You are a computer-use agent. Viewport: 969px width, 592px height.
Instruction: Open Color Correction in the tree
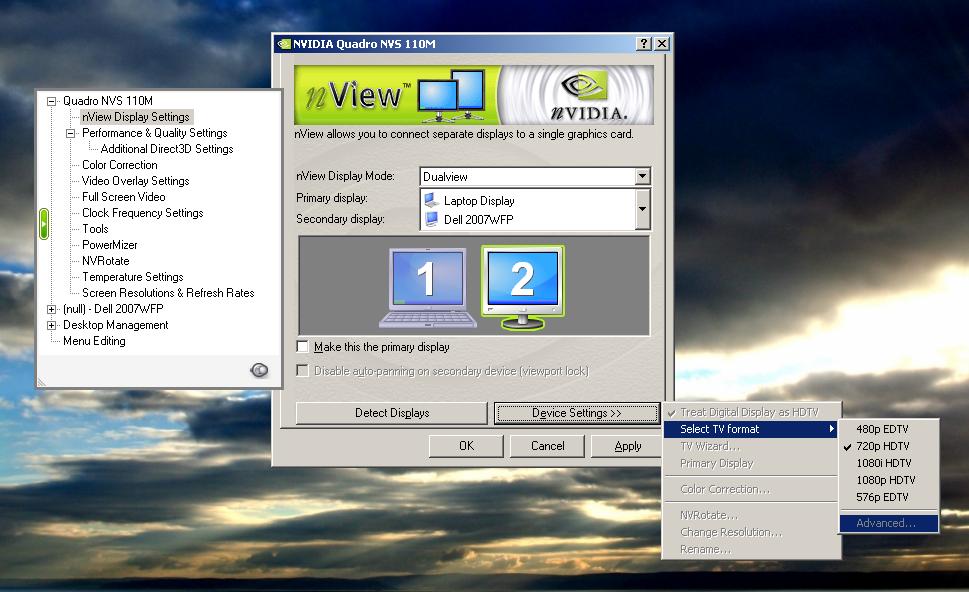(x=120, y=165)
